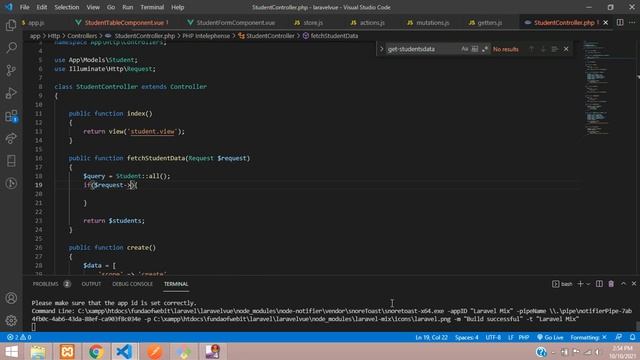Click the StudentController class breadcrumb
This screenshot has height=360, width=640.
(267, 36)
